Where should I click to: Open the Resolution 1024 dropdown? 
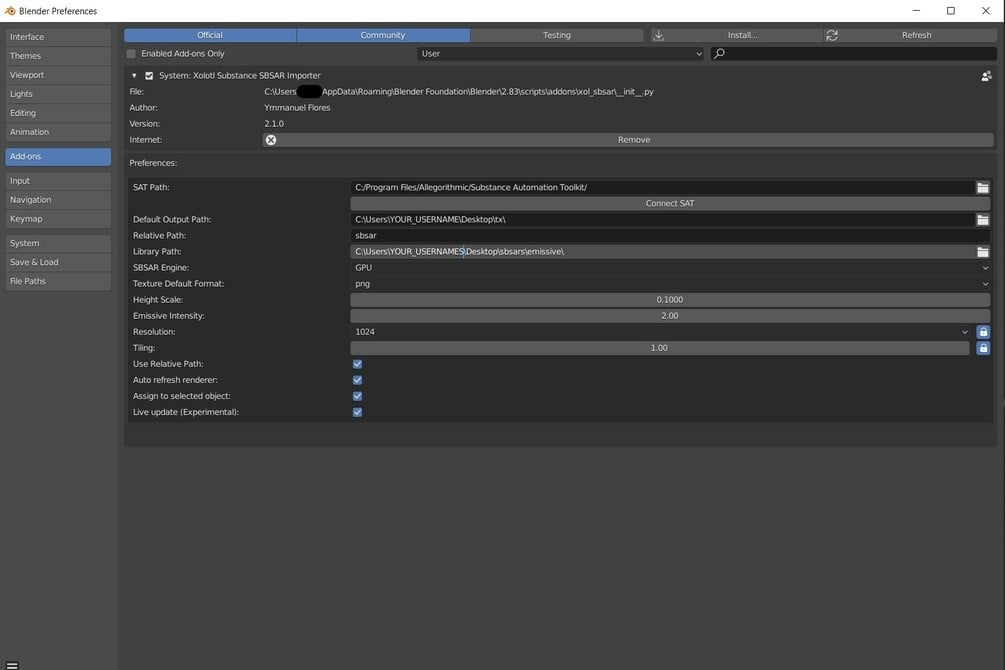click(660, 331)
